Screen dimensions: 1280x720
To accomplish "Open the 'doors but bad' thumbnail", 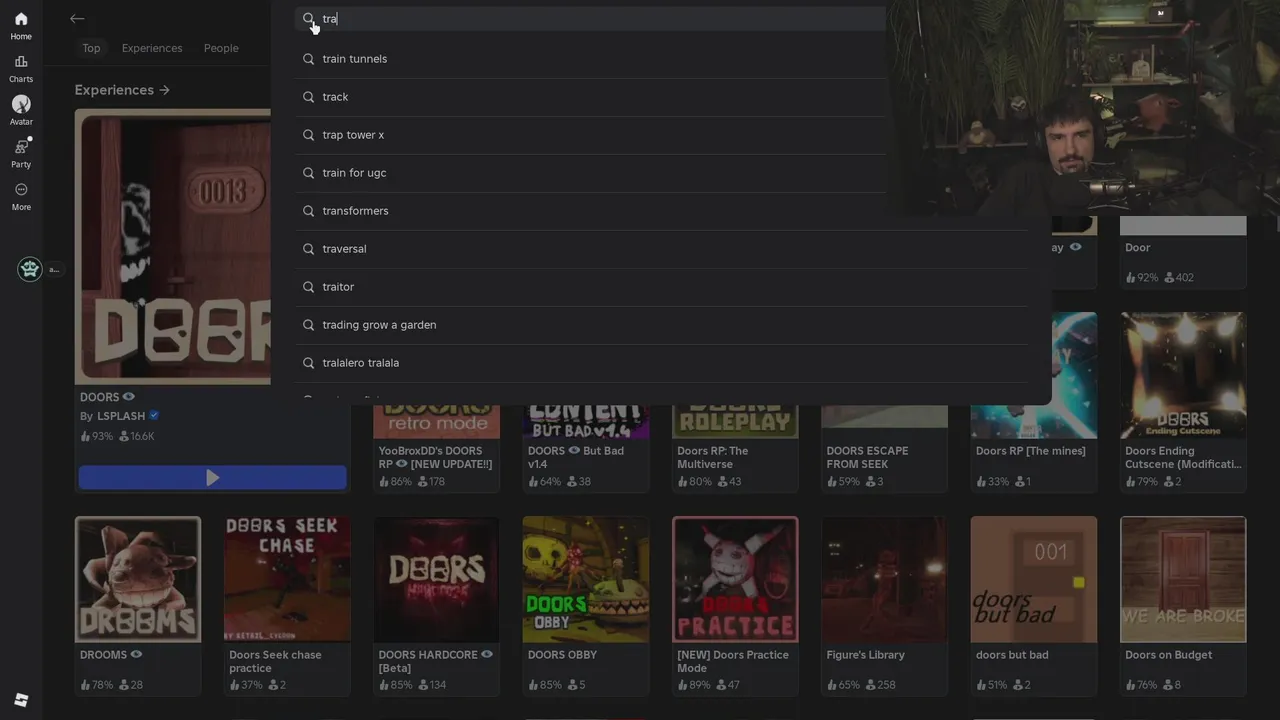I will tap(1034, 579).
